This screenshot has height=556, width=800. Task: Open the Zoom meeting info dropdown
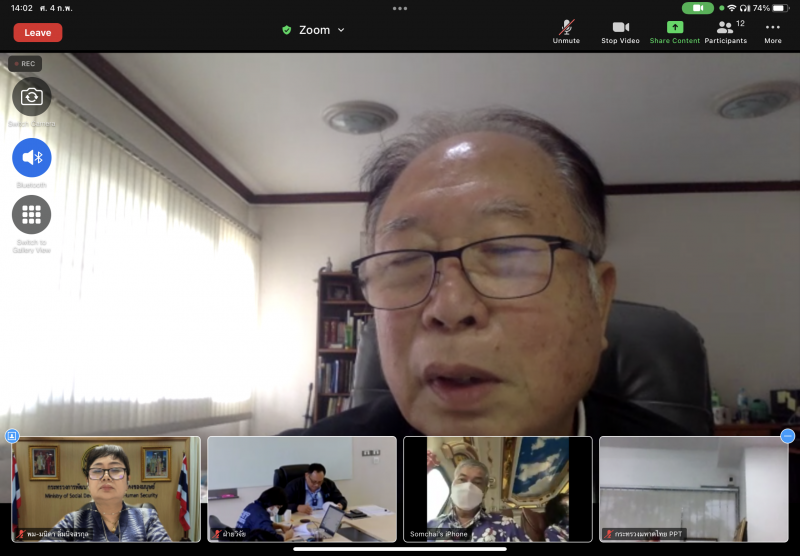(x=321, y=30)
